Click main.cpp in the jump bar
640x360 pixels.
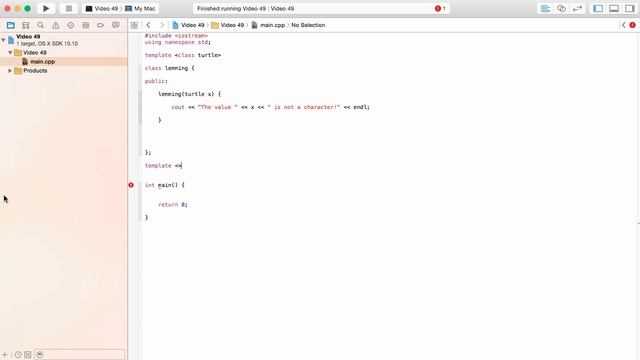click(268, 25)
